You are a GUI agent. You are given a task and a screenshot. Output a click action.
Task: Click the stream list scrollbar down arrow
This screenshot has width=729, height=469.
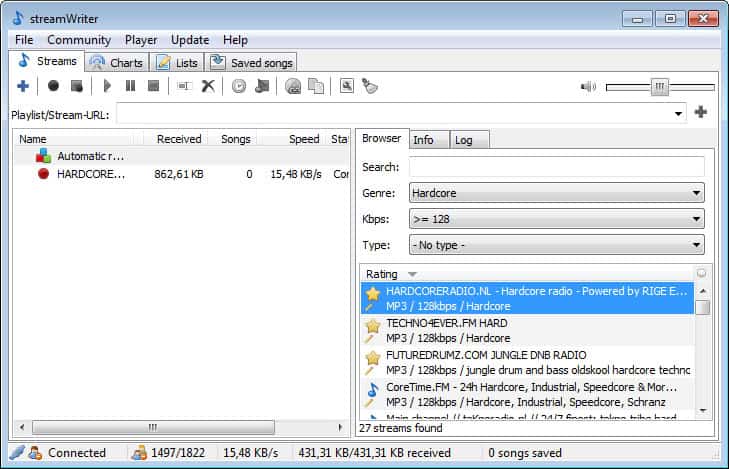click(702, 411)
